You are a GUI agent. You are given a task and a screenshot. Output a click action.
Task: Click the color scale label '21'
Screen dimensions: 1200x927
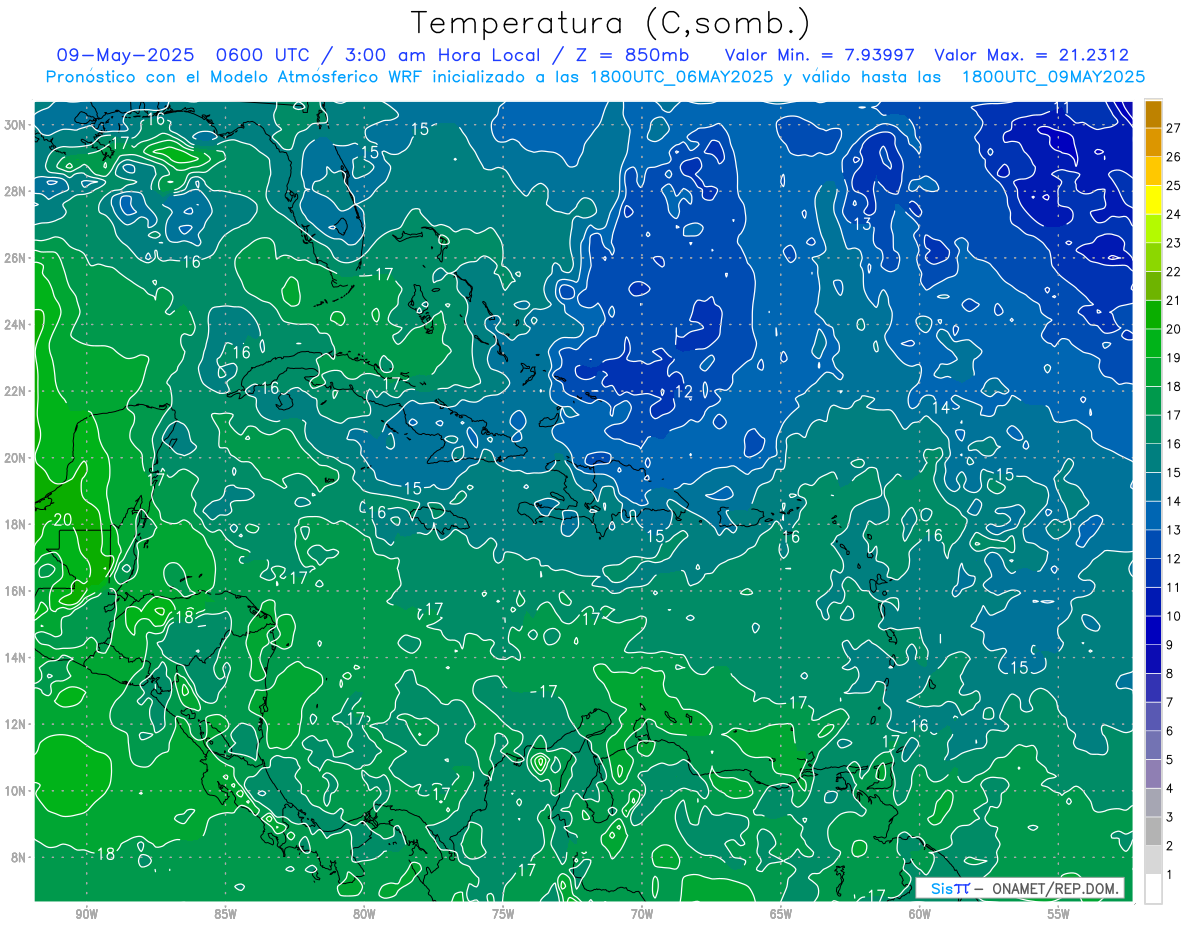1174,300
